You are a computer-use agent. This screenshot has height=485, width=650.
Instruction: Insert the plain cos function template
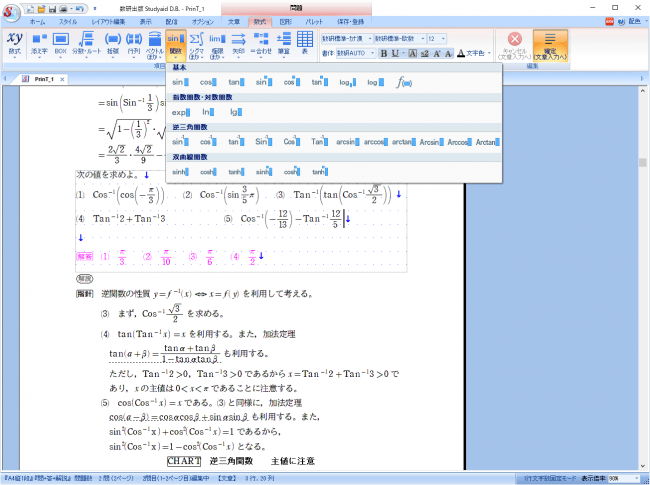[x=208, y=82]
